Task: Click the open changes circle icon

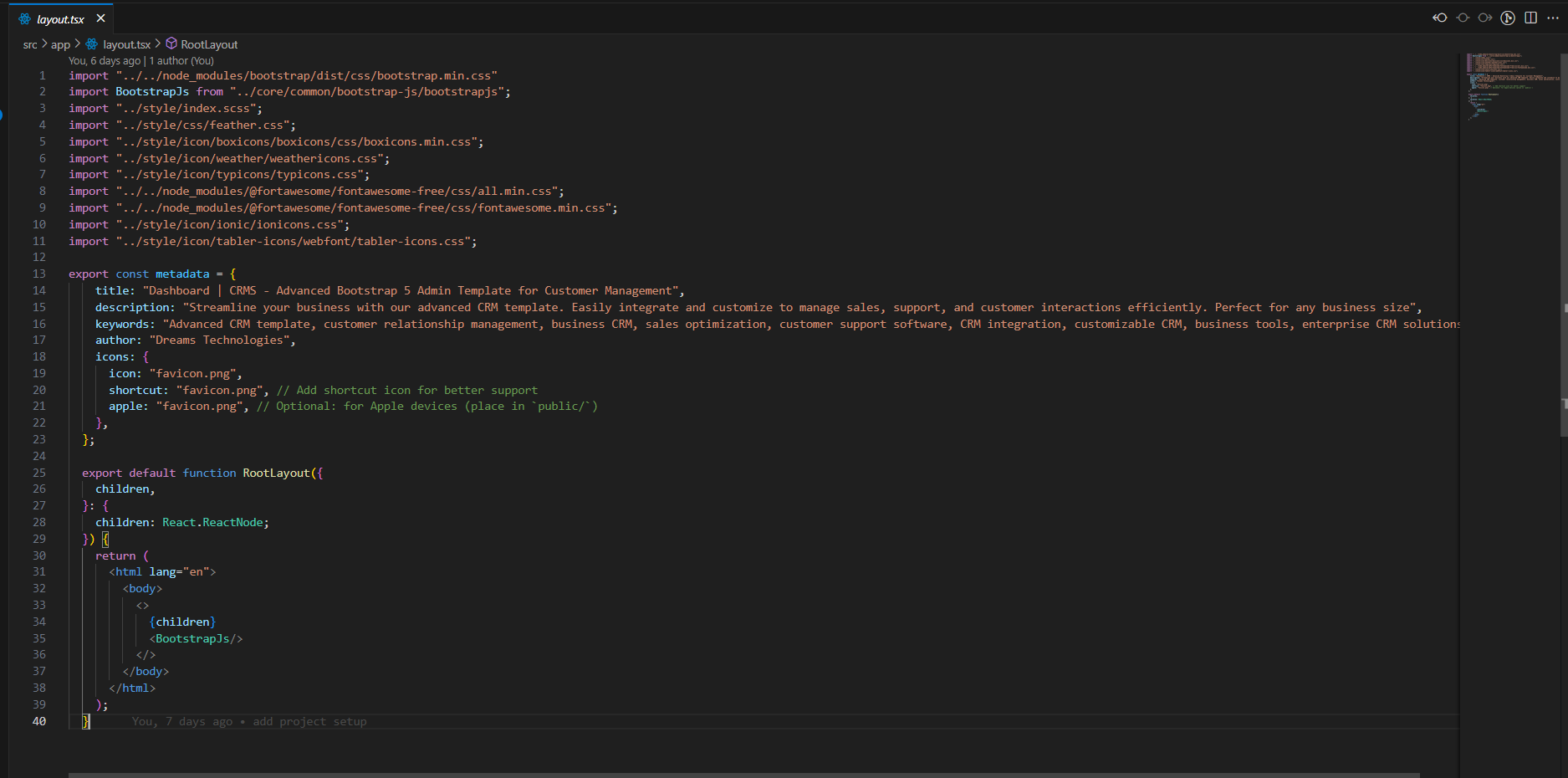Action: [1463, 18]
